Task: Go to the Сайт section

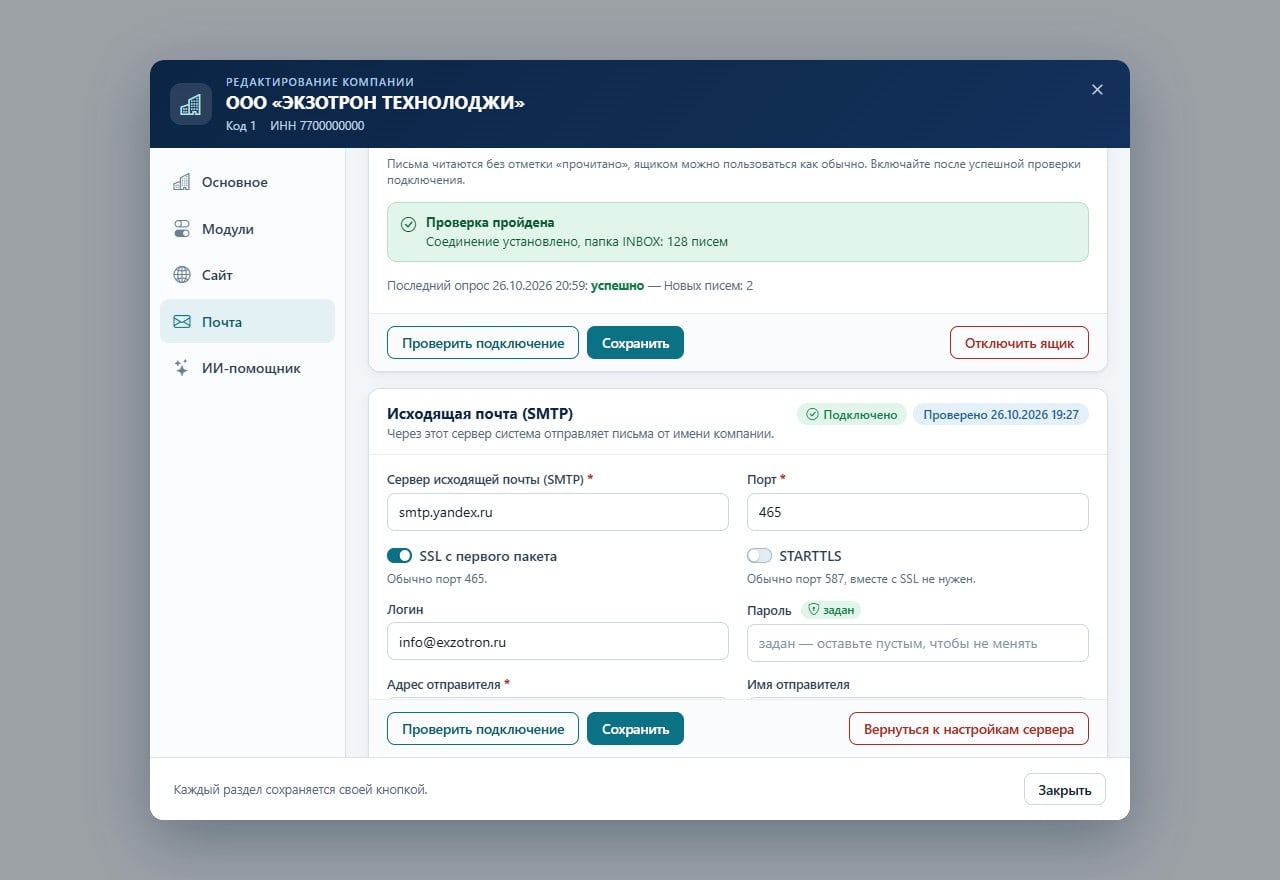Action: [247, 275]
